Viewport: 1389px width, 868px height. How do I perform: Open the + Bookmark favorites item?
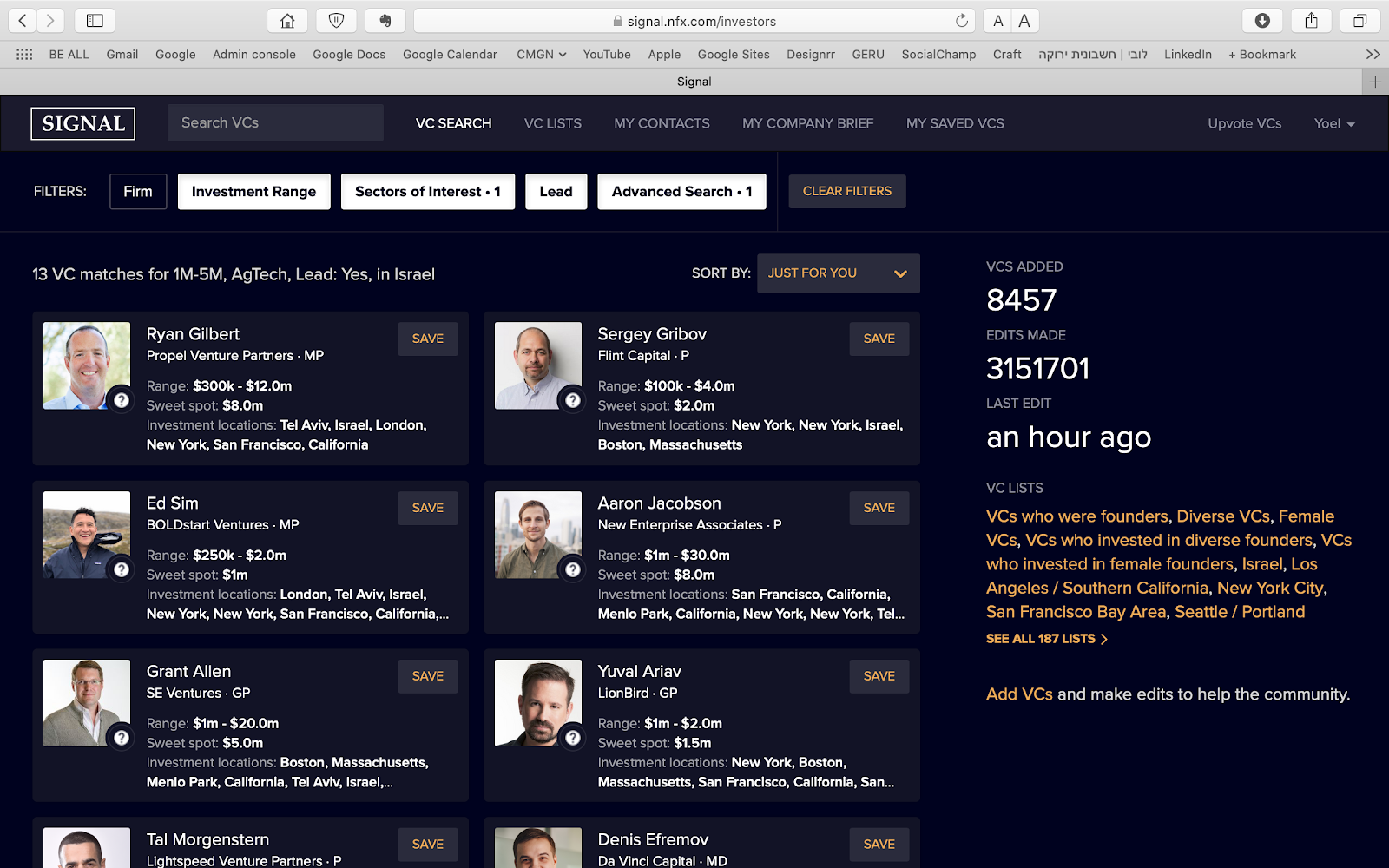[x=1262, y=54]
